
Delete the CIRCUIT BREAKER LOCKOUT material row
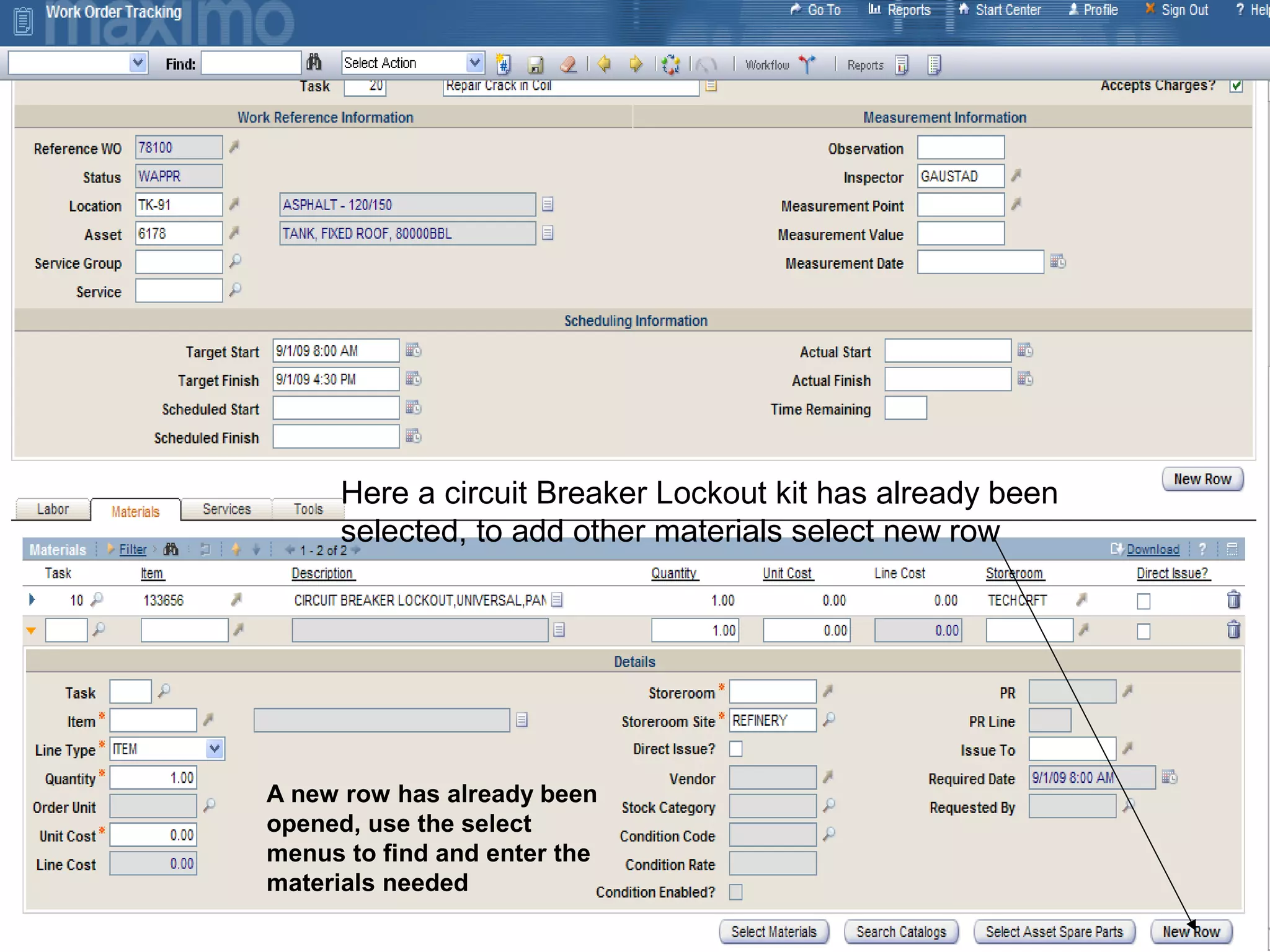tap(1233, 599)
